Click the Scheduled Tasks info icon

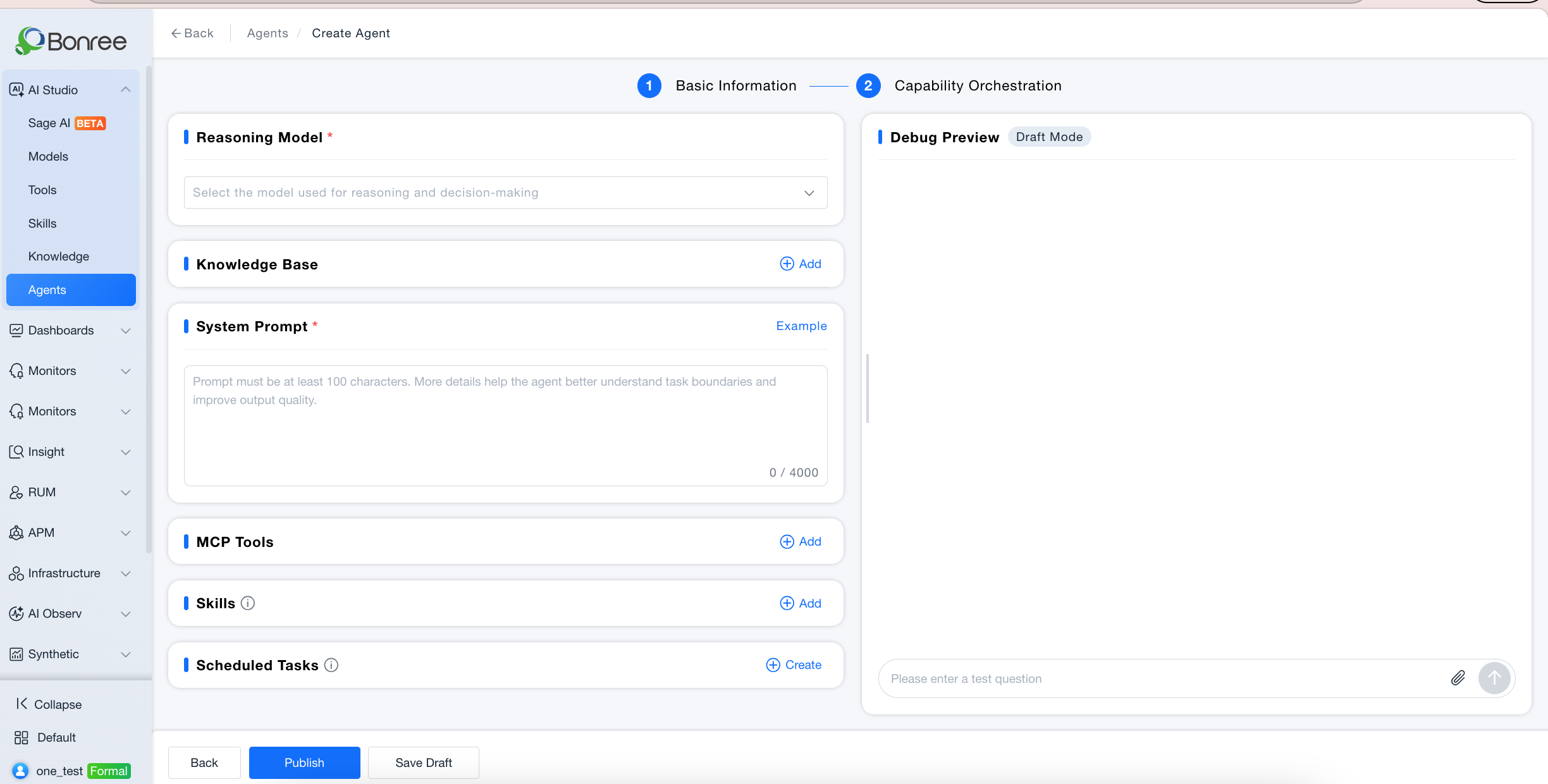point(331,665)
